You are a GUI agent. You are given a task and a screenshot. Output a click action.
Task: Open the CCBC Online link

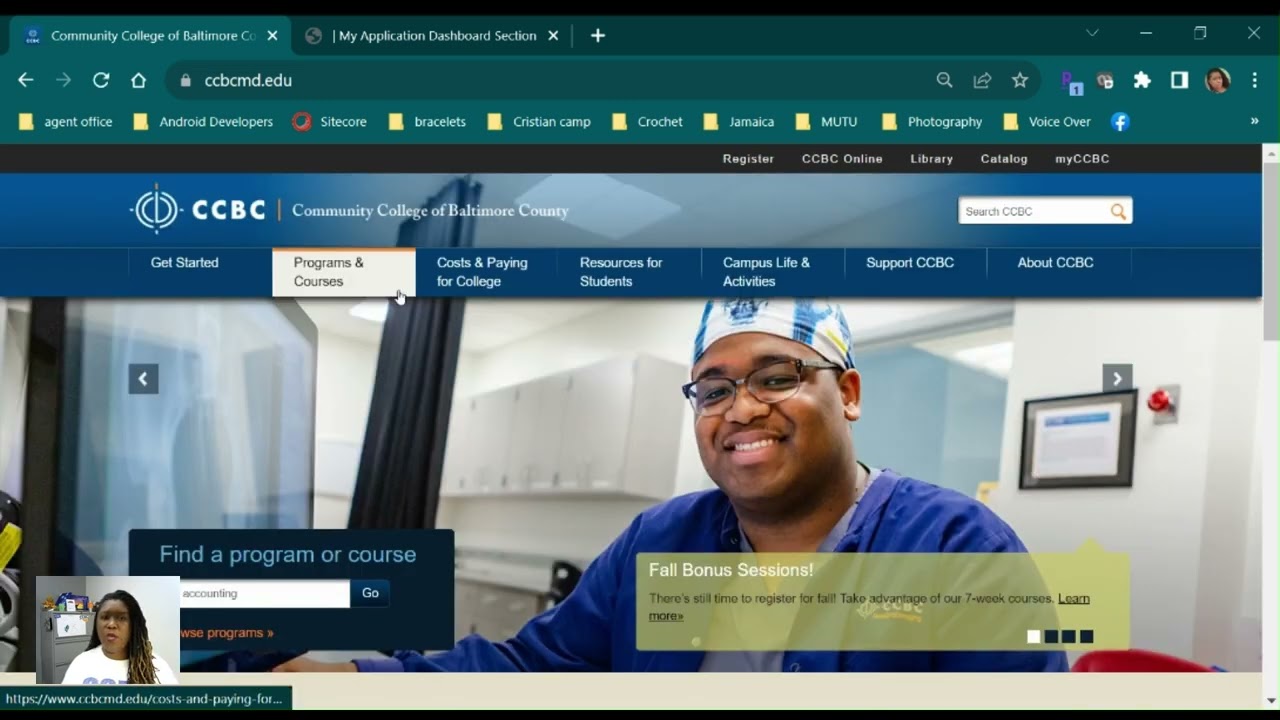pyautogui.click(x=842, y=159)
